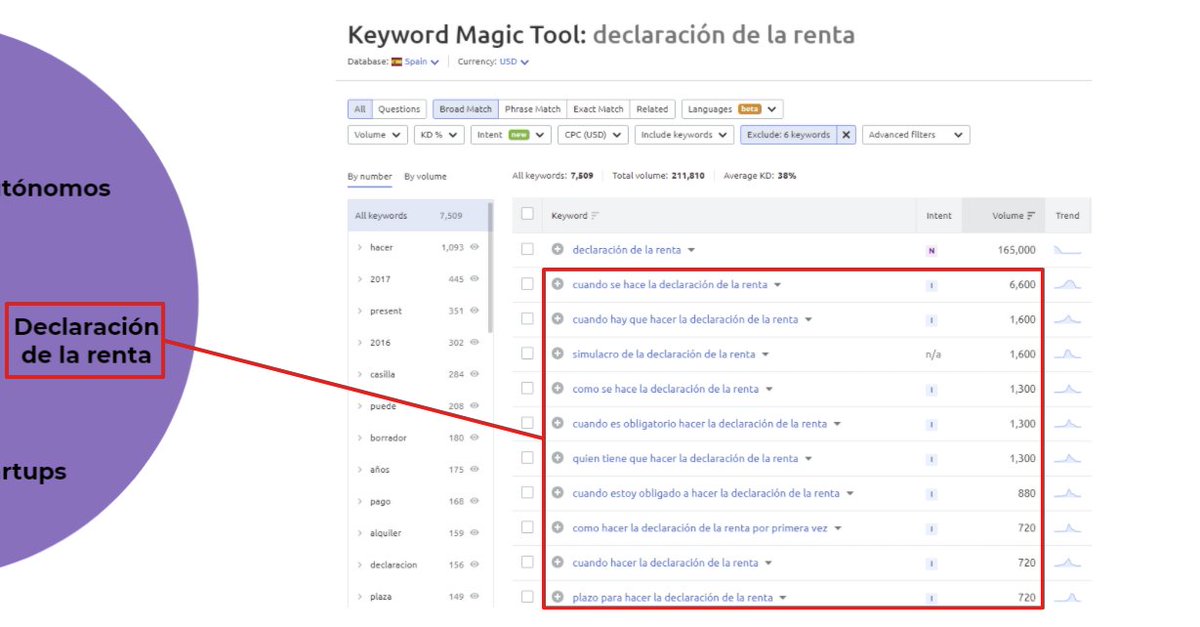Add 'declaración de la renta' keyword via plus icon

click(557, 250)
